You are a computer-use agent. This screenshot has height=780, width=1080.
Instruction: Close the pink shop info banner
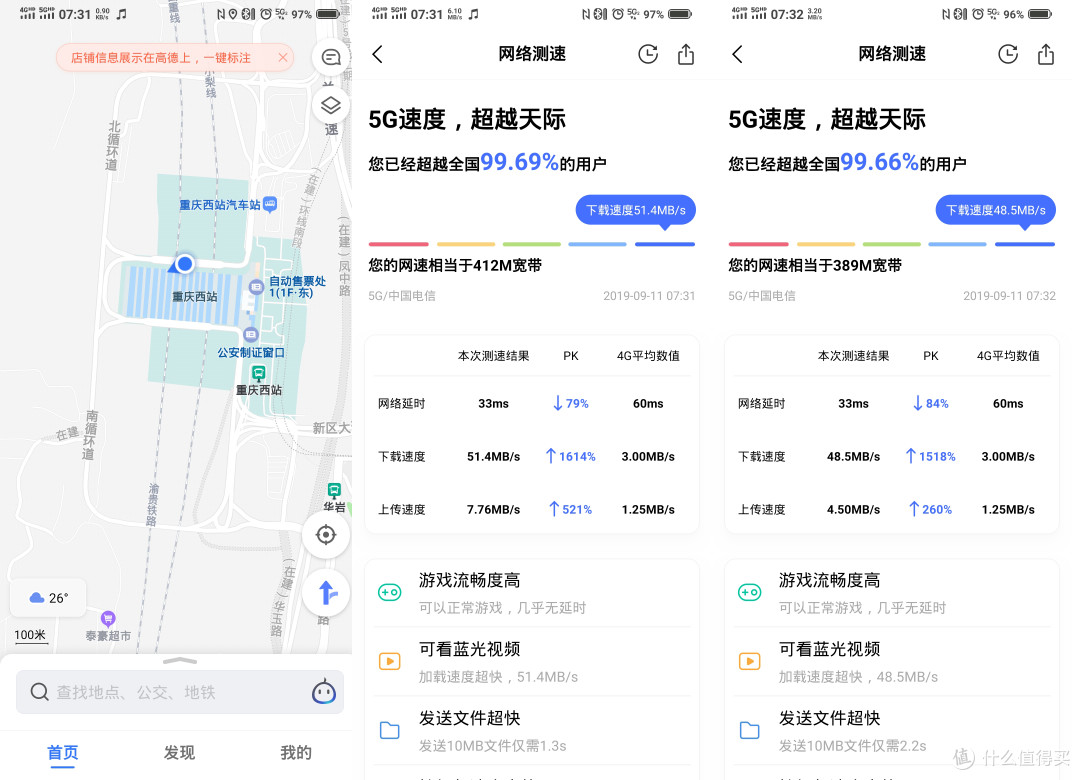coord(282,58)
